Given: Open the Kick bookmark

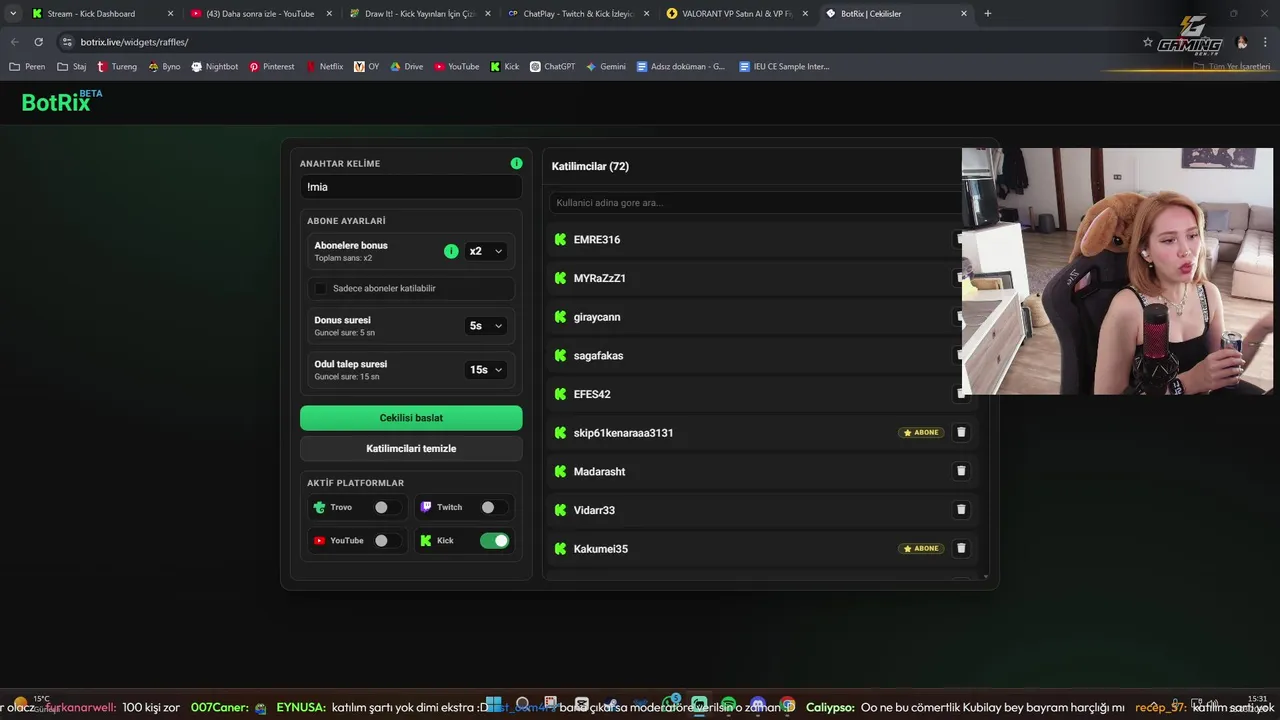Looking at the screenshot, I should (505, 67).
